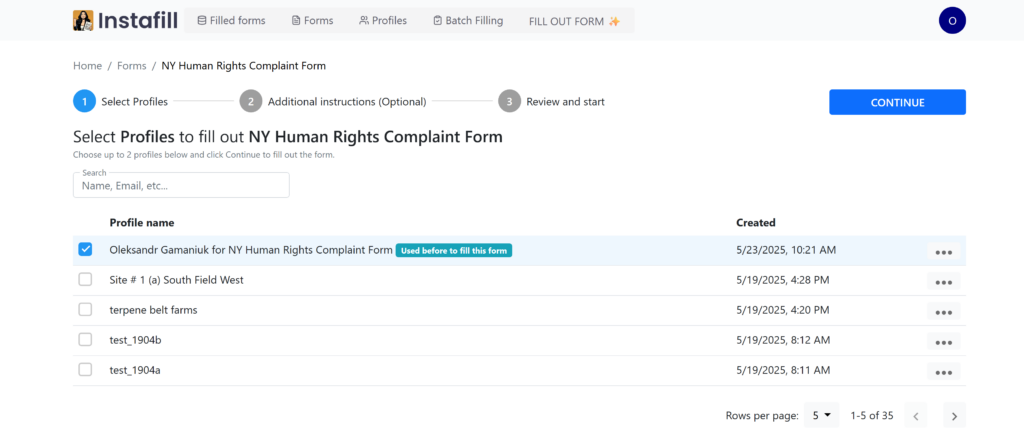Open Batch Filling tab
The image size is (1024, 442).
tap(468, 20)
